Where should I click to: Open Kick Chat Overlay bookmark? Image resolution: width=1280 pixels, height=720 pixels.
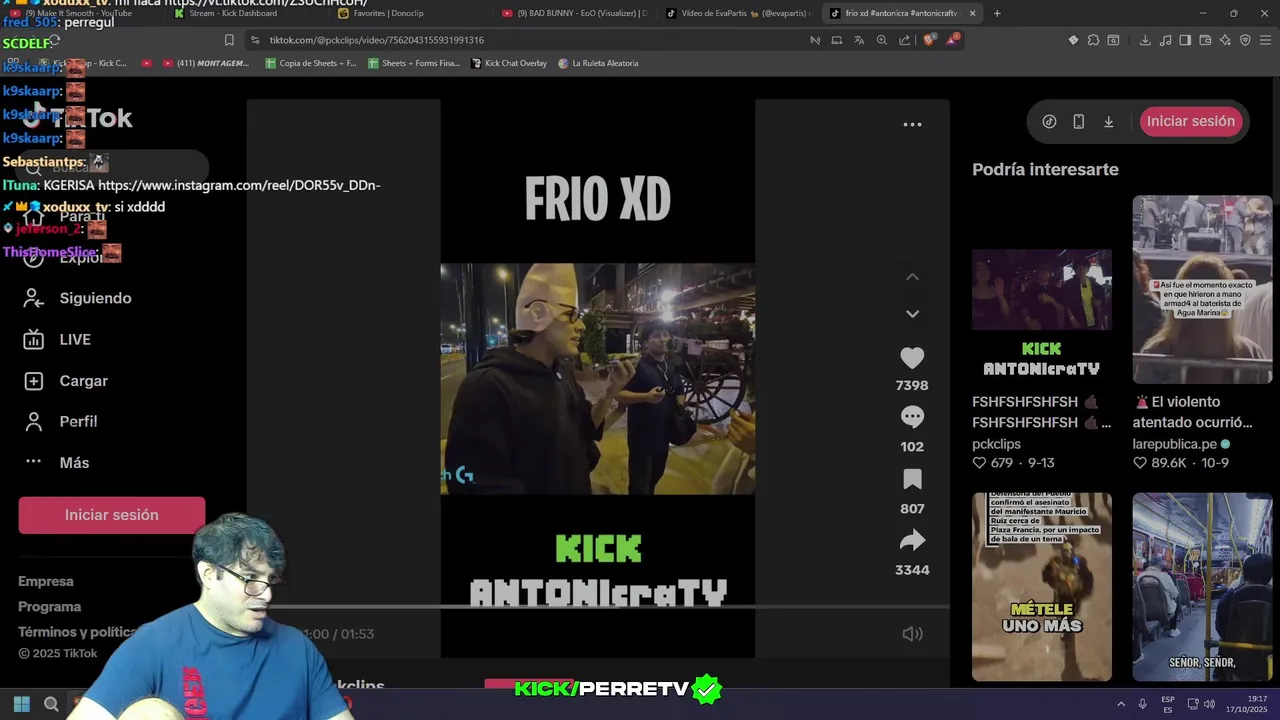click(x=509, y=63)
